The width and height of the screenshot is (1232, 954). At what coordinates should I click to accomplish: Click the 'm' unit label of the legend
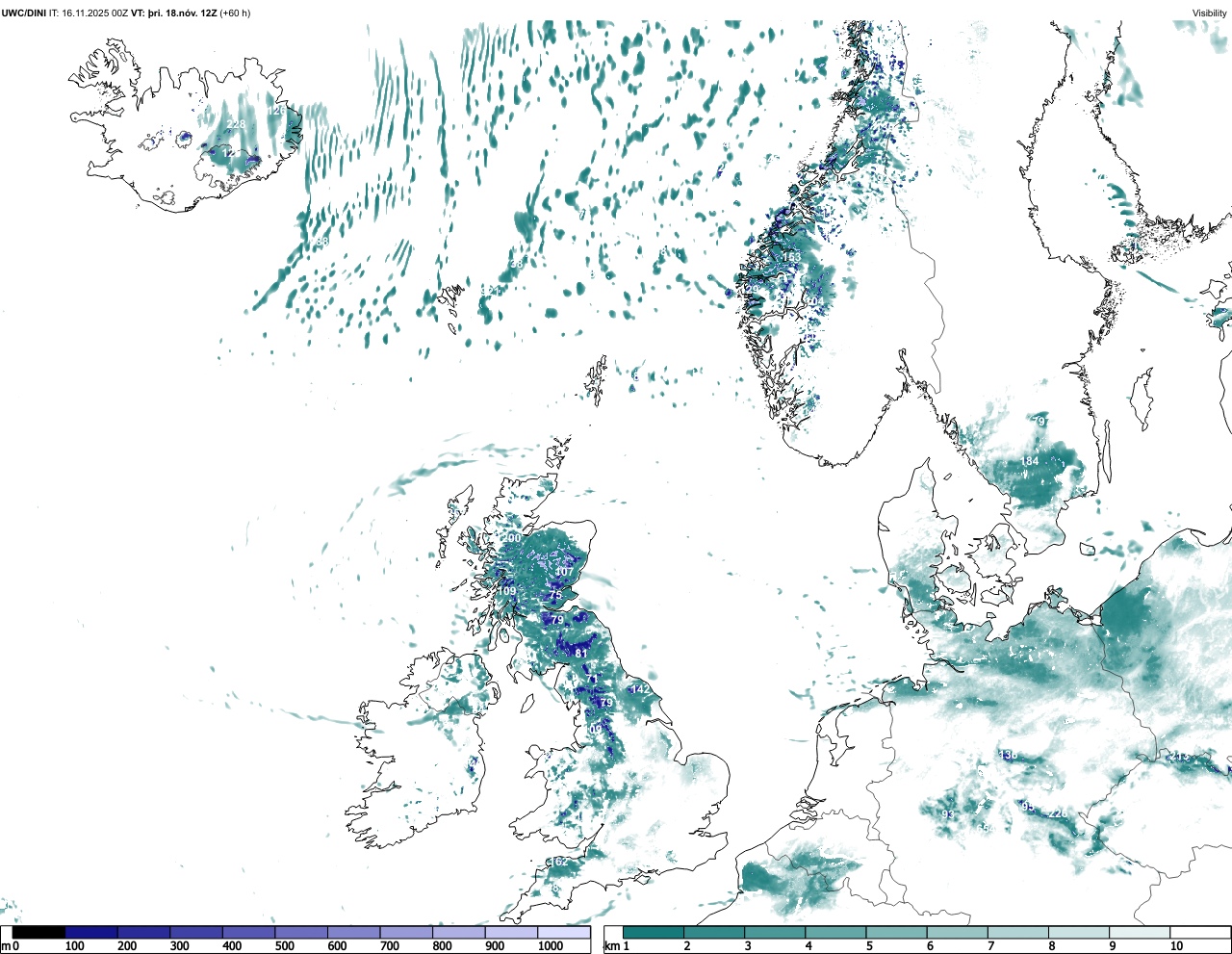coord(6,946)
